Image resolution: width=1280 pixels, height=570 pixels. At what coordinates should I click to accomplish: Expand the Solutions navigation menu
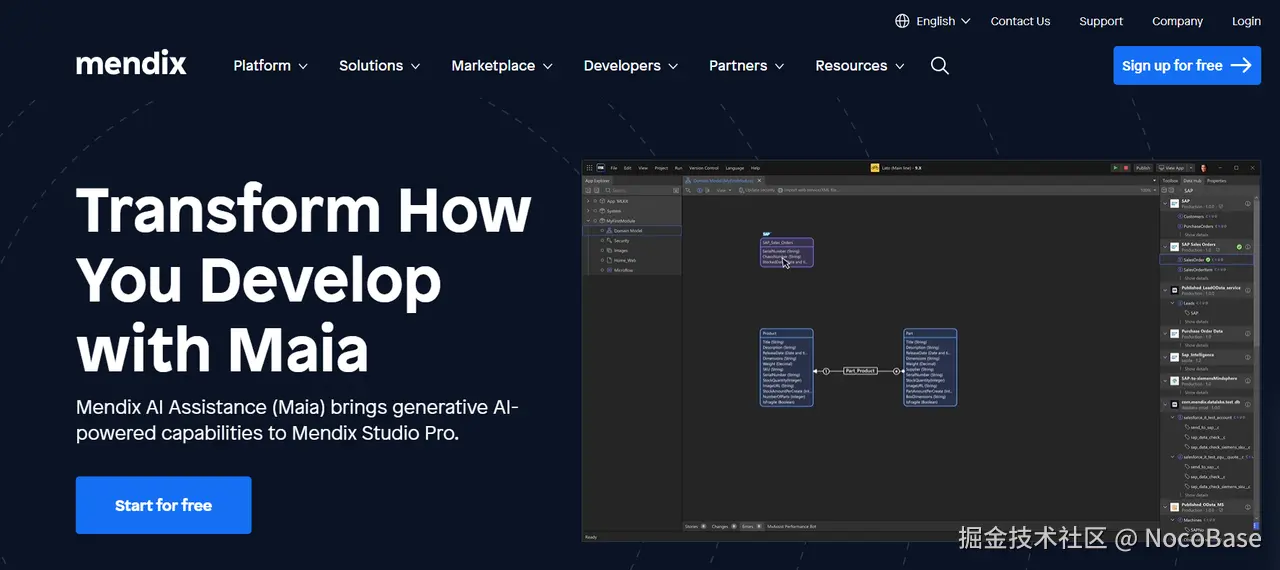[379, 66]
